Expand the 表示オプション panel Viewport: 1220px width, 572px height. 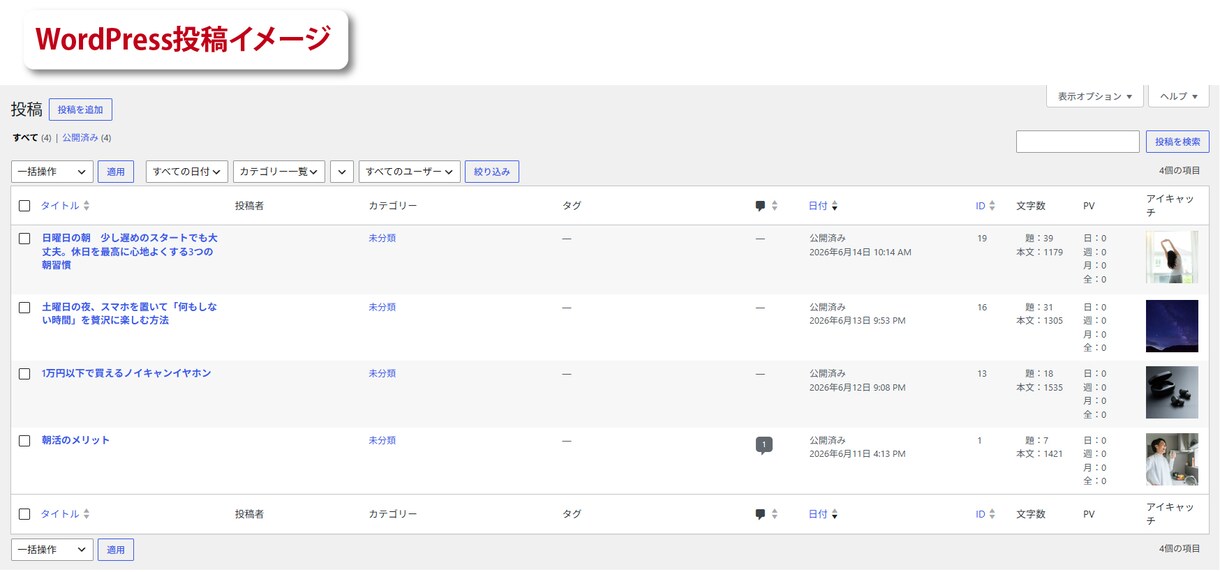(1095, 96)
